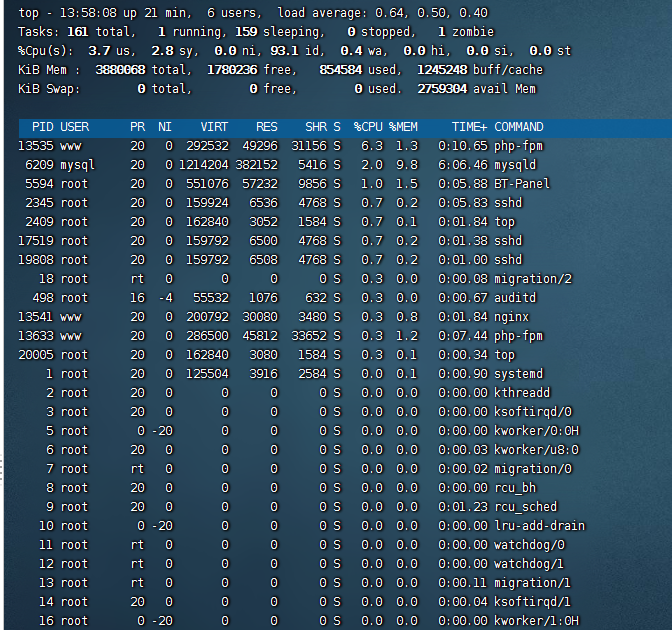The width and height of the screenshot is (672, 630).
Task: Click the nginx process command name
Action: tap(512, 317)
